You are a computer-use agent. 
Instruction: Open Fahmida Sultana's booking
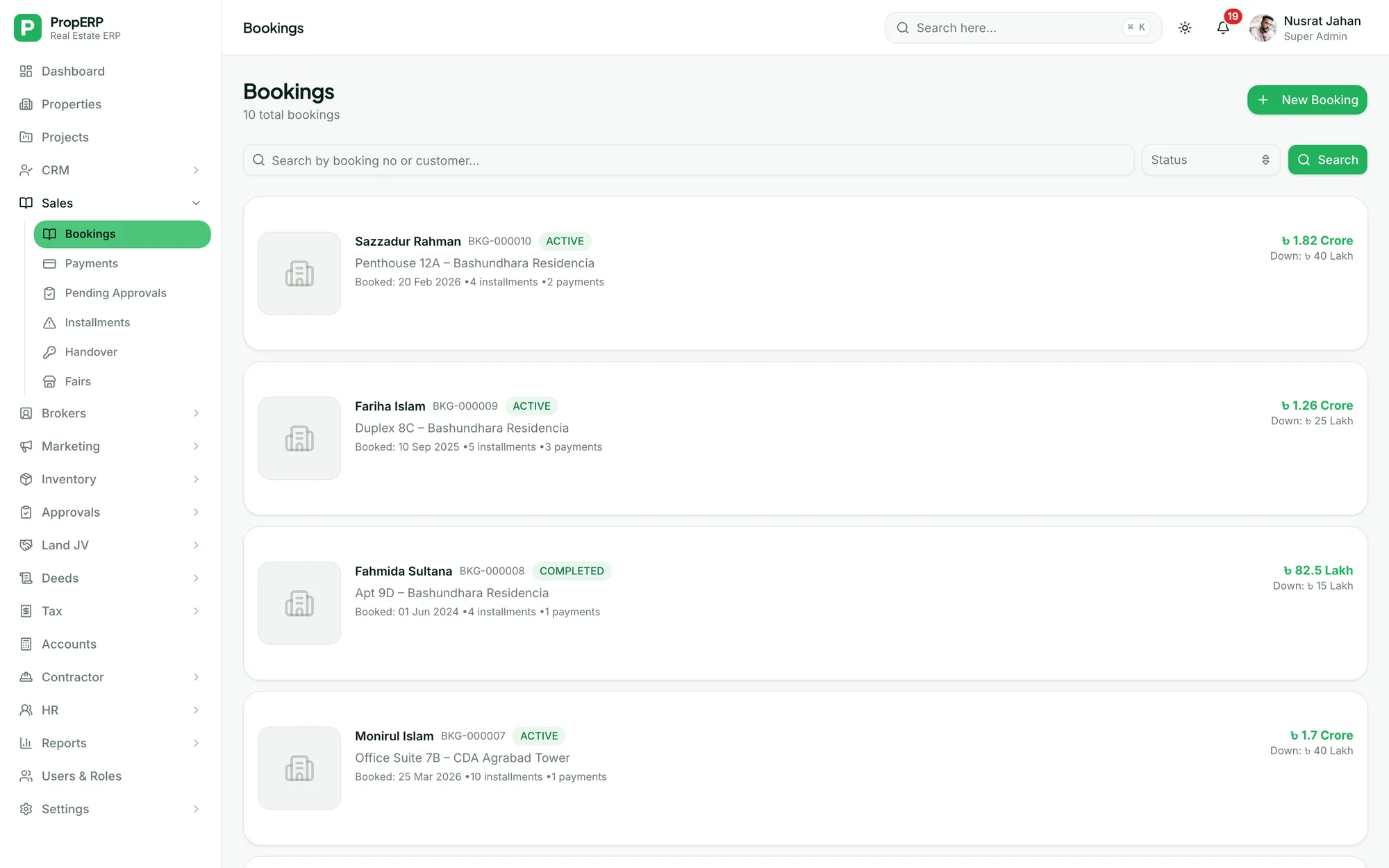pyautogui.click(x=806, y=603)
